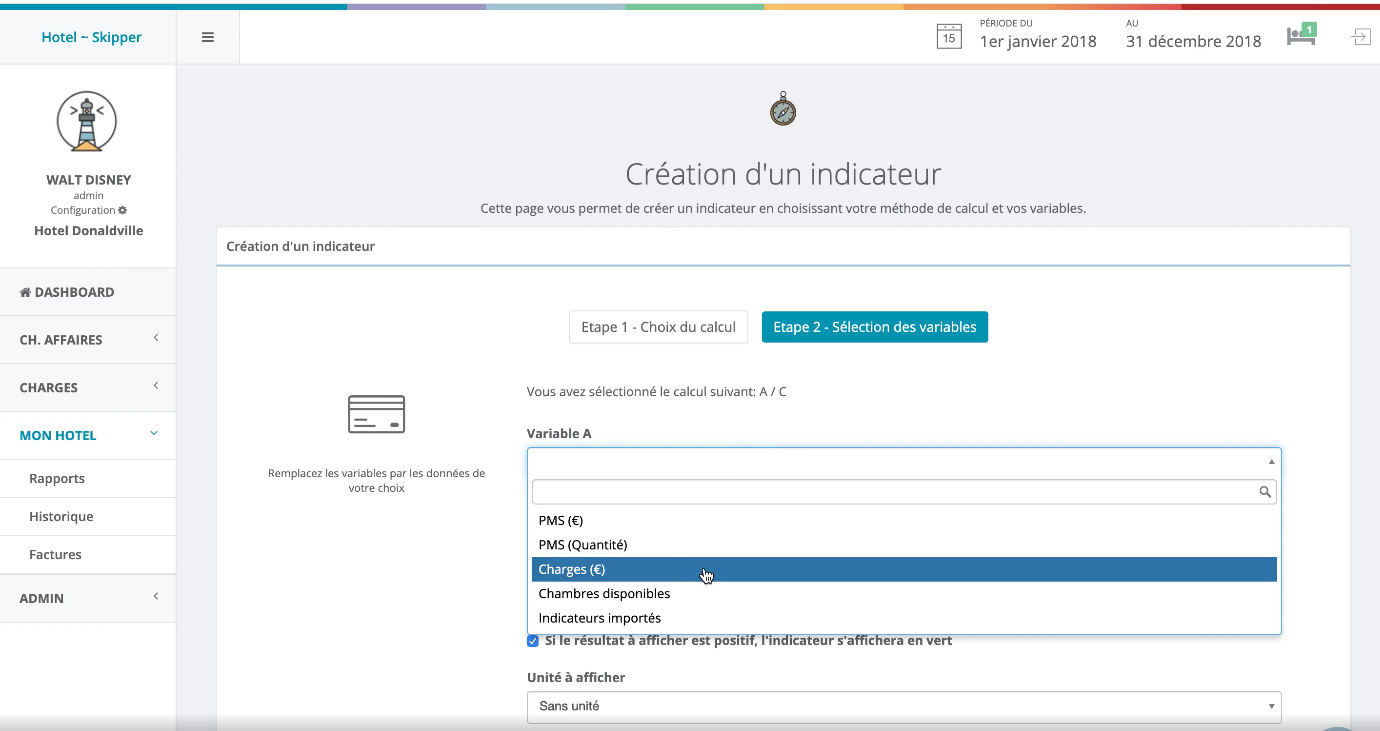Image resolution: width=1380 pixels, height=731 pixels.
Task: Click the Configuration link under the profile
Action: tap(89, 210)
